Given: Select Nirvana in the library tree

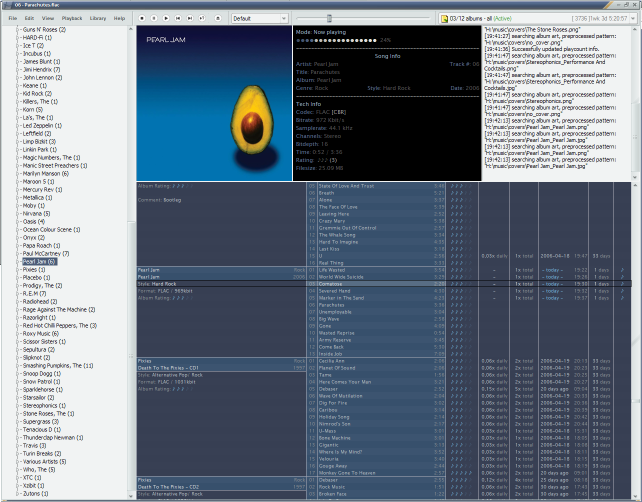Looking at the screenshot, I should 37,214.
